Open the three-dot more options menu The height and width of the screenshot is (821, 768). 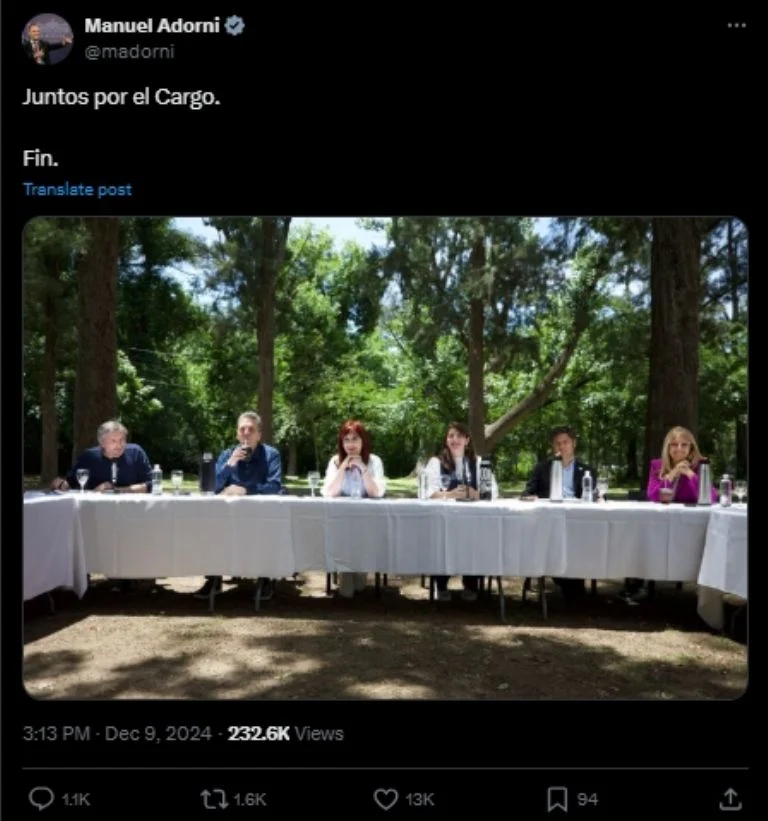click(736, 26)
